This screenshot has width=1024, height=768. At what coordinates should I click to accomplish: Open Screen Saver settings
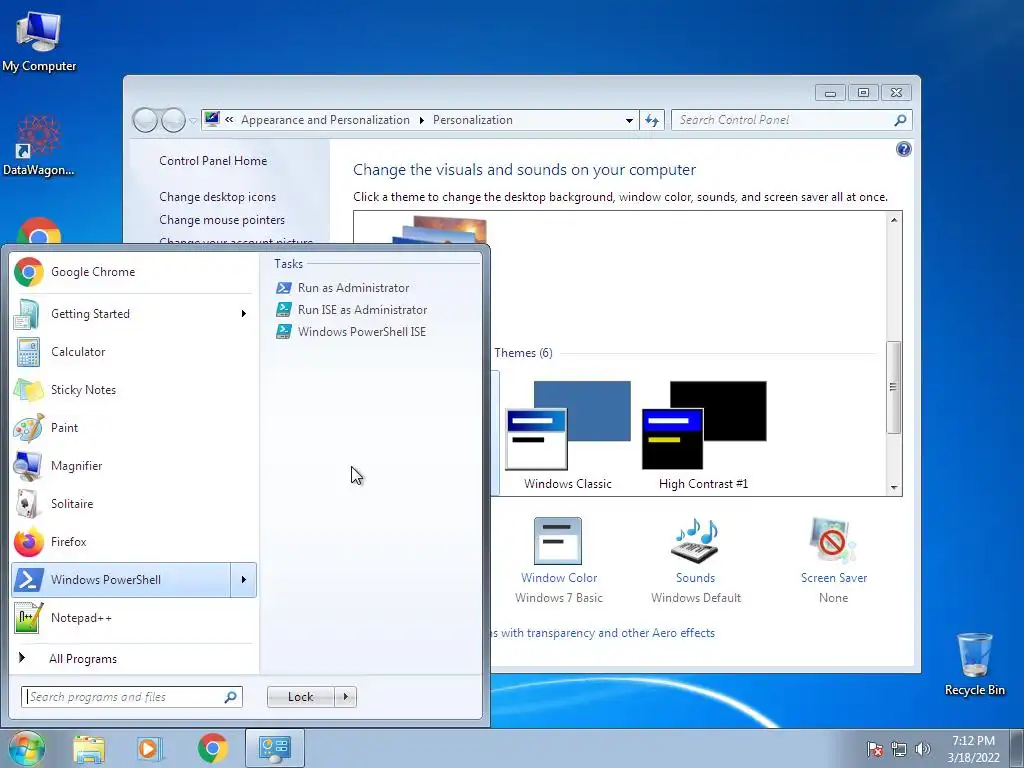(x=833, y=561)
